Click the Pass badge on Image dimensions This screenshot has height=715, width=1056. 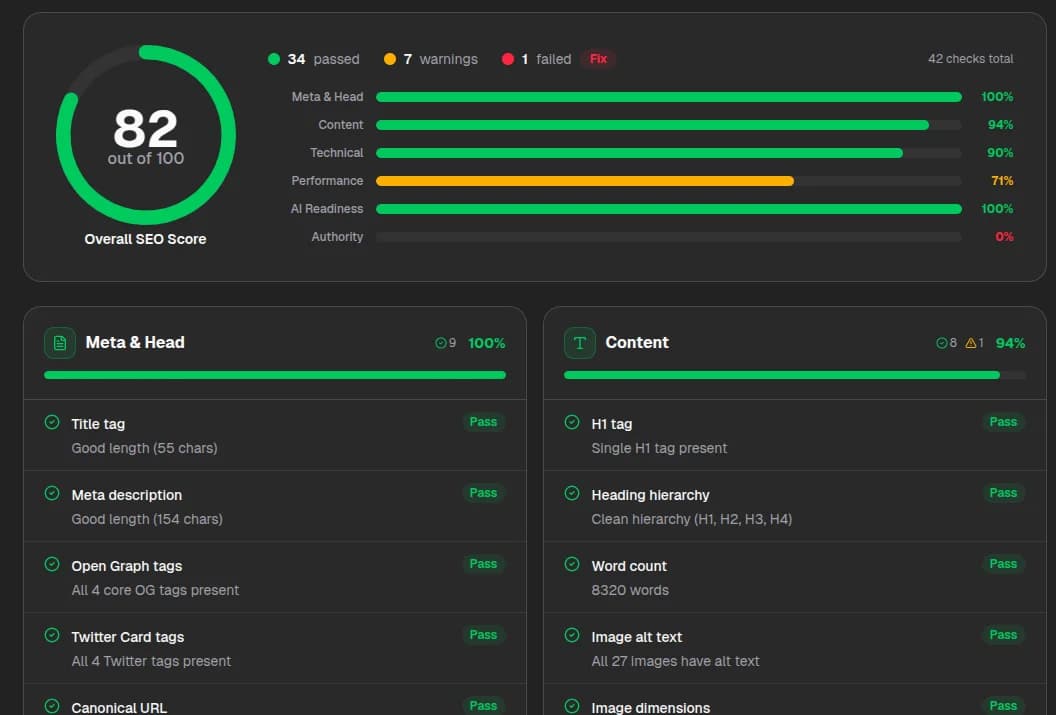1003,705
